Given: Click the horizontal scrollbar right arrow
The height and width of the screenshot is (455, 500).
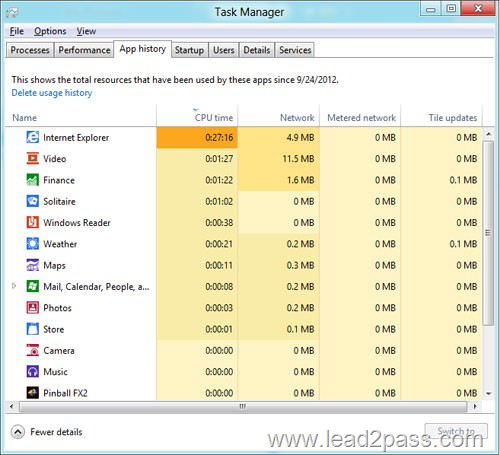Looking at the screenshot, I should click(x=475, y=406).
